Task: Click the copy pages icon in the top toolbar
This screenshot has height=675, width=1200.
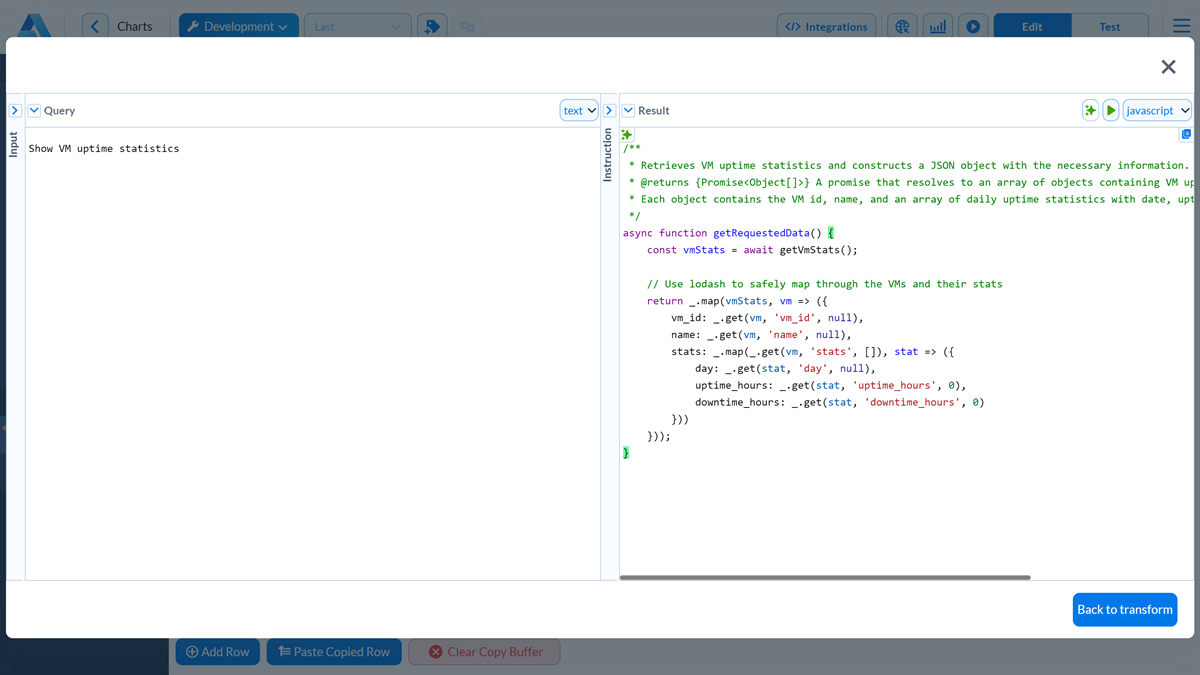Action: [466, 25]
